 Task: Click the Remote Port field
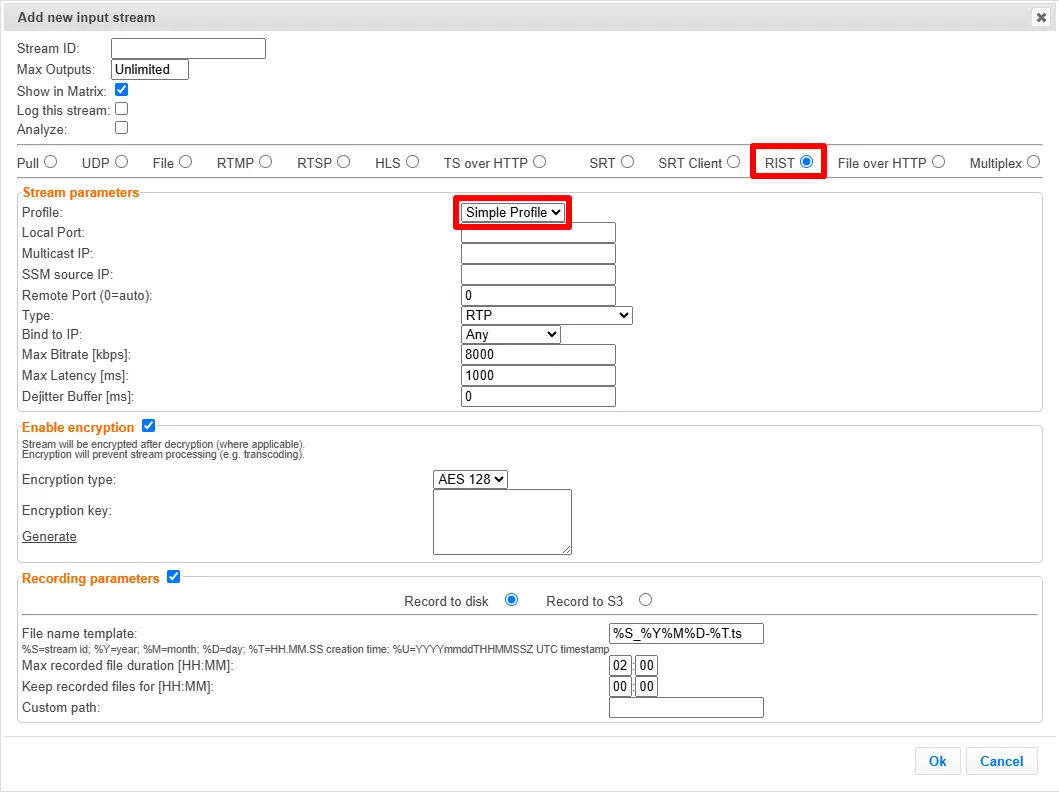point(538,296)
